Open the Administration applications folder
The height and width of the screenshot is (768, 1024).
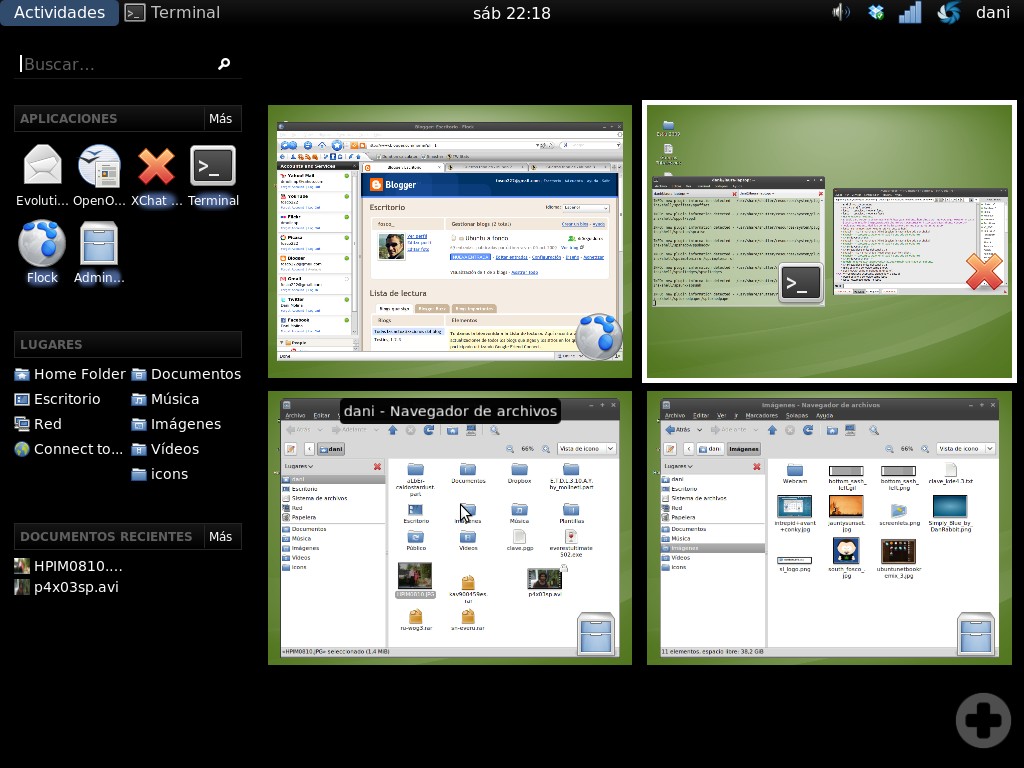[99, 242]
